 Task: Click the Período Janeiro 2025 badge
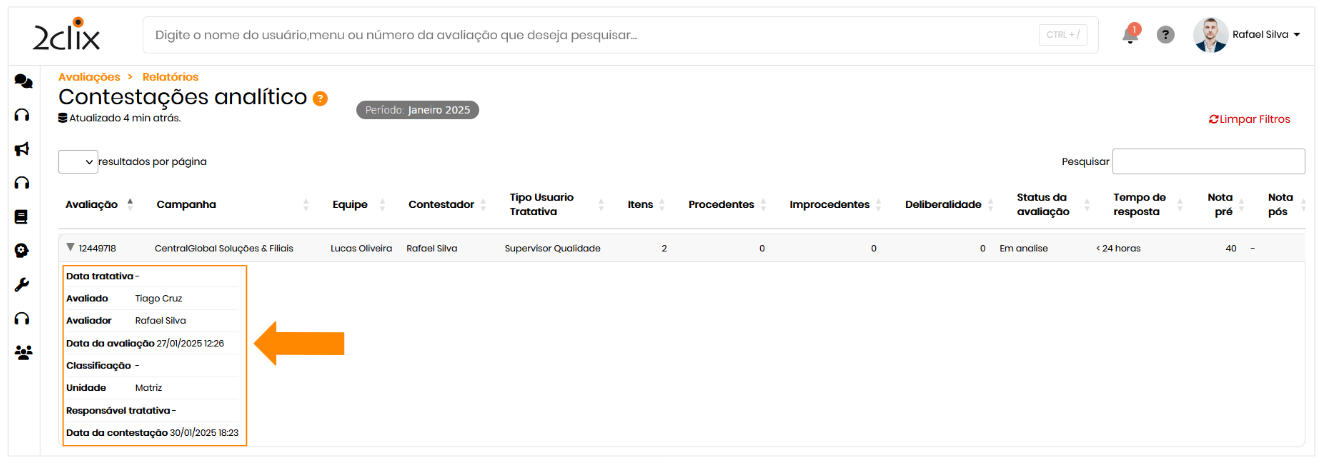pyautogui.click(x=418, y=110)
